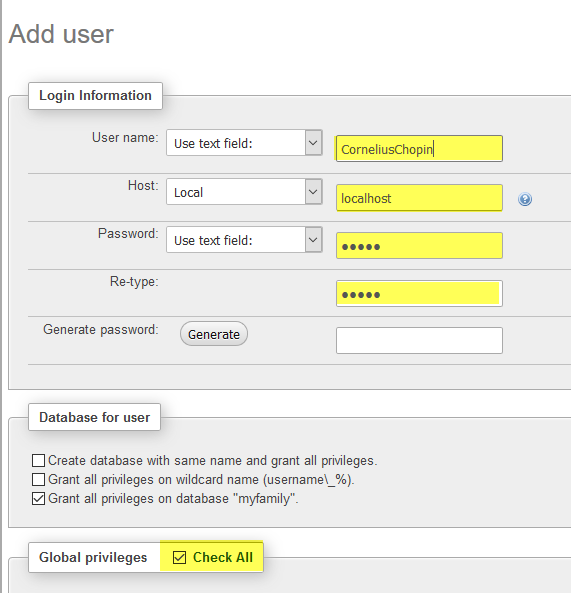Click the Login Information legend
Viewport: 571px width, 593px height.
[x=95, y=96]
